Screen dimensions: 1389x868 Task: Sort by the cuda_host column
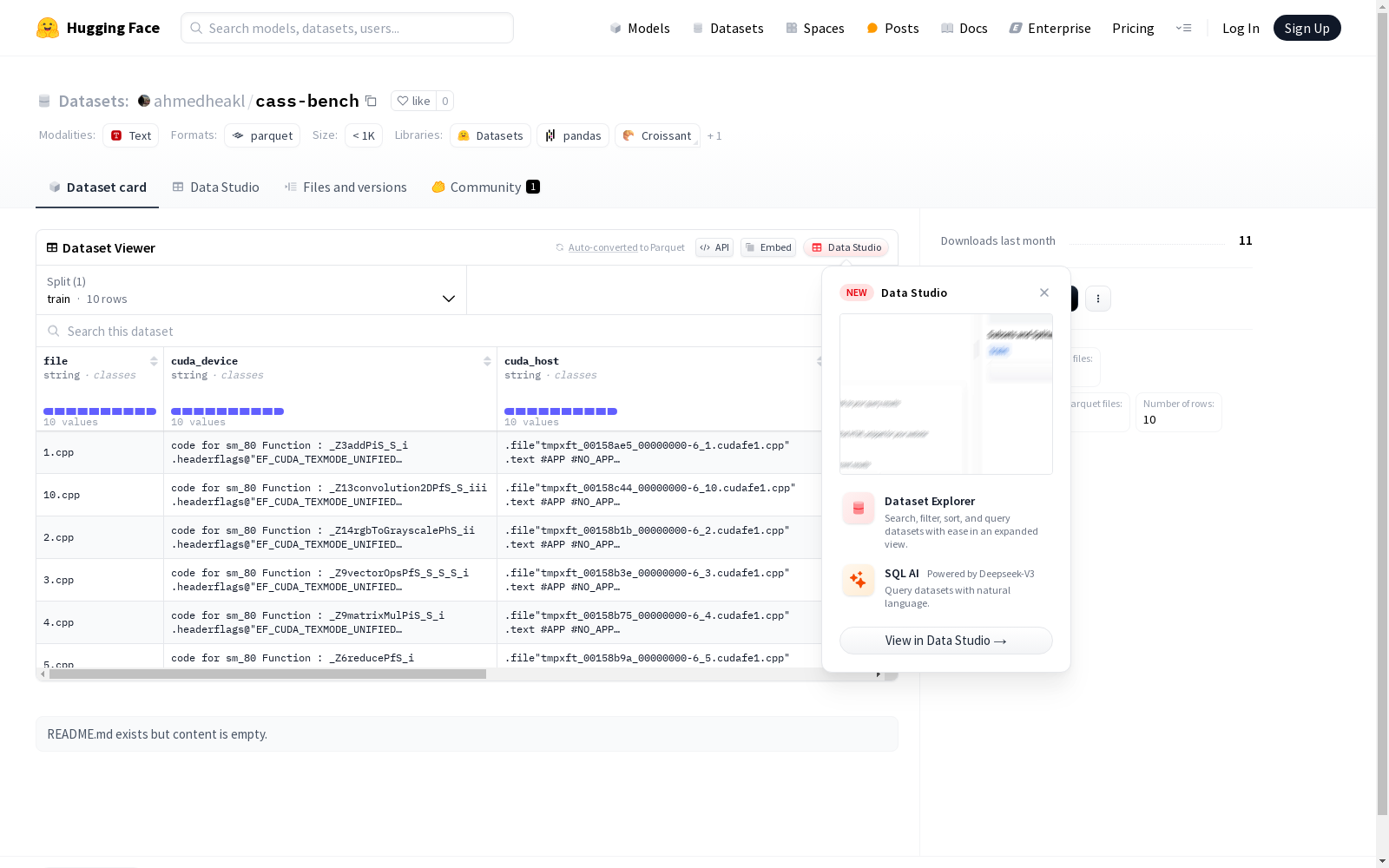point(820,361)
